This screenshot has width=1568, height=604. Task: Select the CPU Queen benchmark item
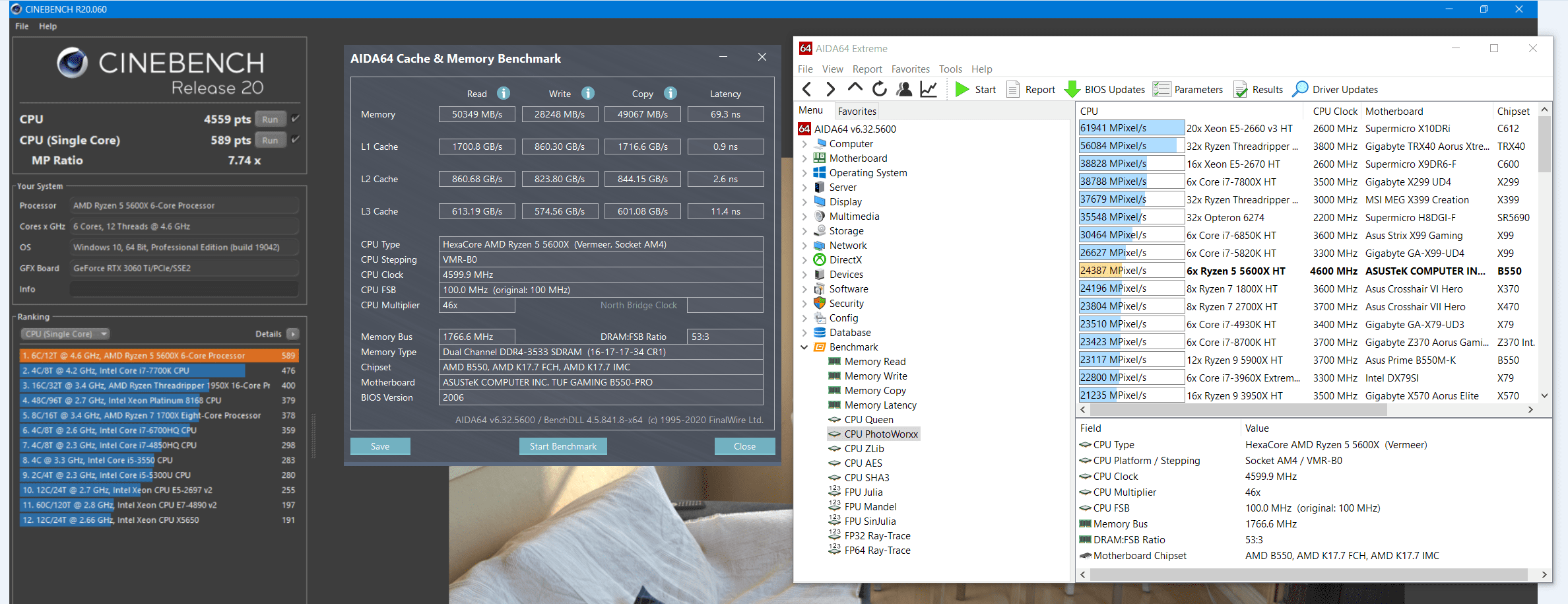click(x=868, y=420)
